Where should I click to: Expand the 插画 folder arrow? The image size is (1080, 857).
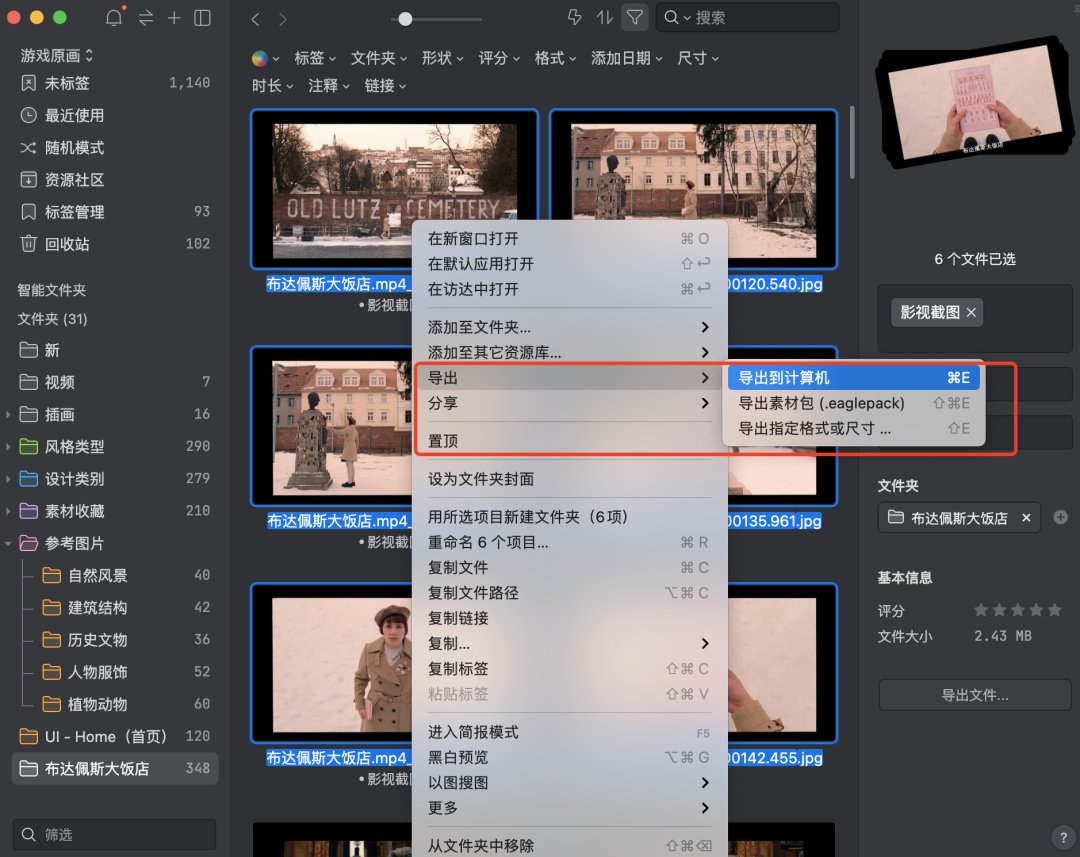[x=8, y=415]
